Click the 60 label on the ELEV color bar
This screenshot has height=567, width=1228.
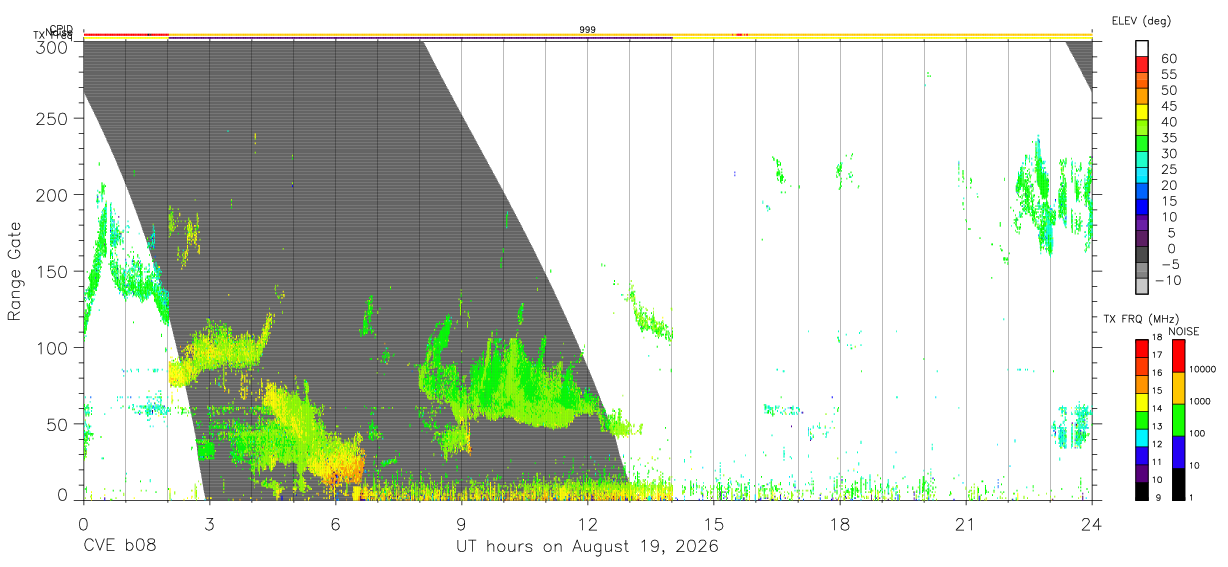tap(1168, 58)
